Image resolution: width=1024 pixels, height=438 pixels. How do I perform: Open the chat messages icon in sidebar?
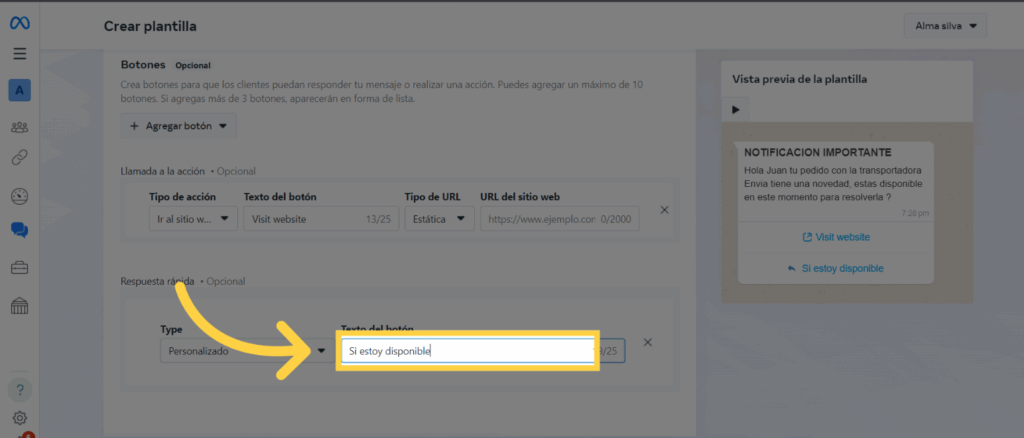click(20, 230)
